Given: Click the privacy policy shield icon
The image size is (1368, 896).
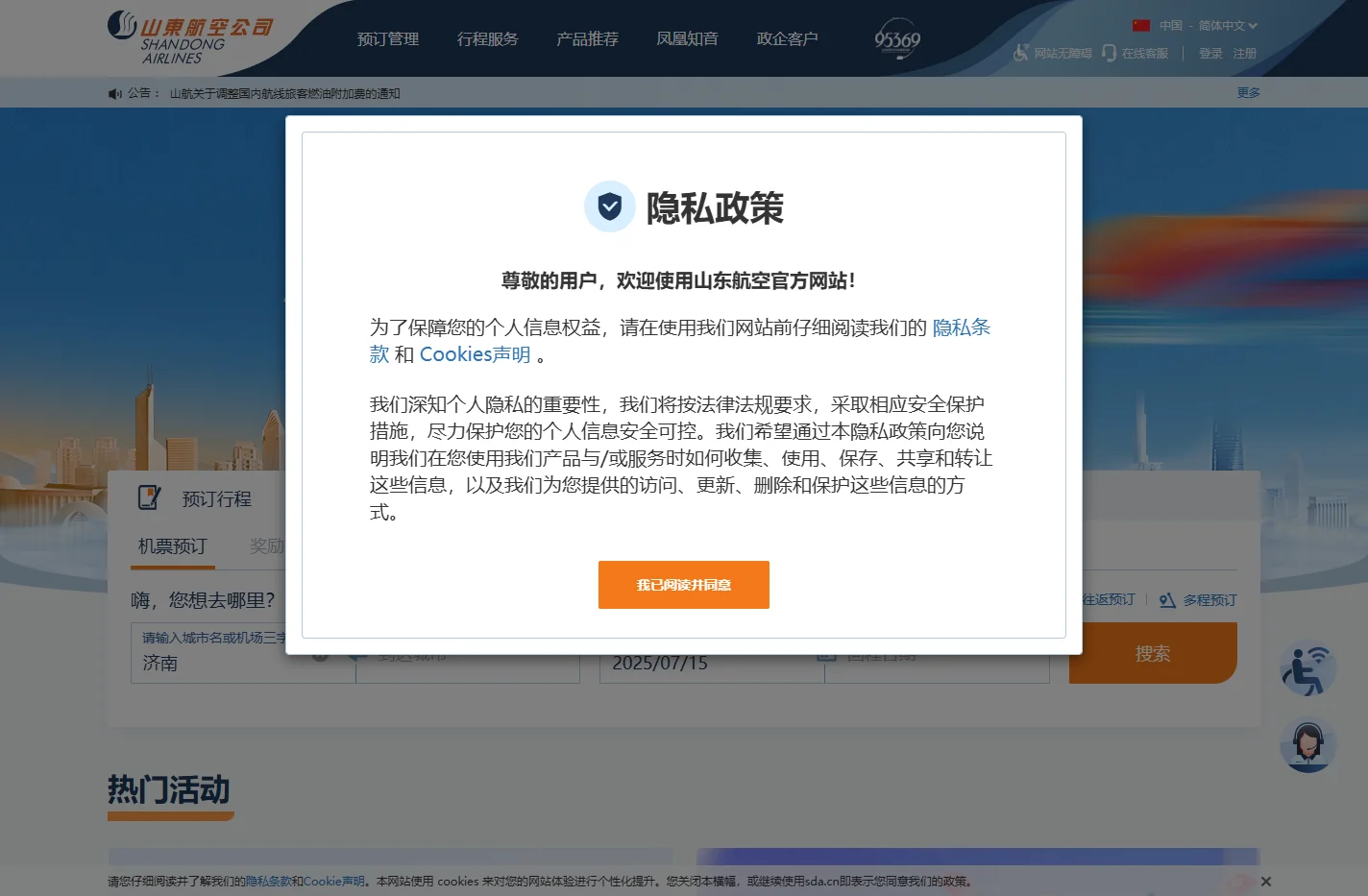Looking at the screenshot, I should [x=610, y=206].
